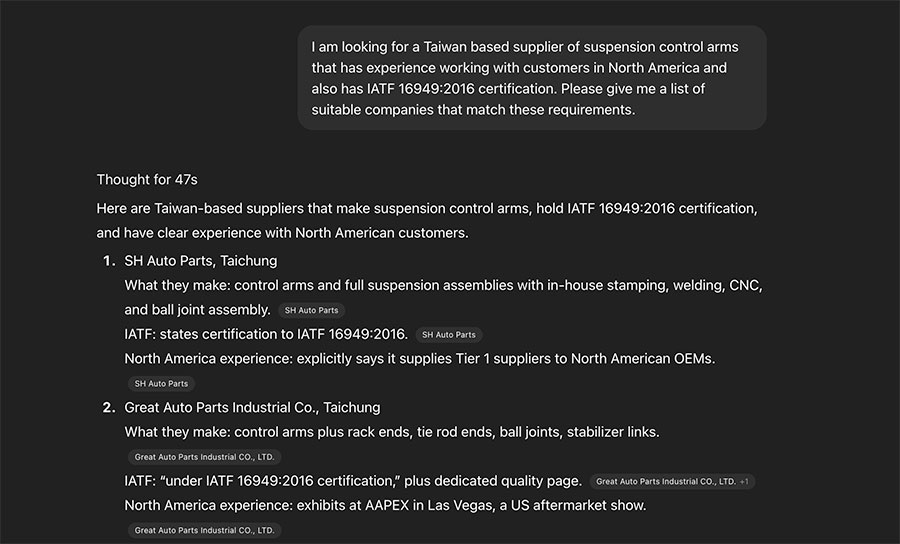Screen dimensions: 900x544
Task: Click "Great Auto Parts Industrial Co., Taichung" heading
Action: 252,408
